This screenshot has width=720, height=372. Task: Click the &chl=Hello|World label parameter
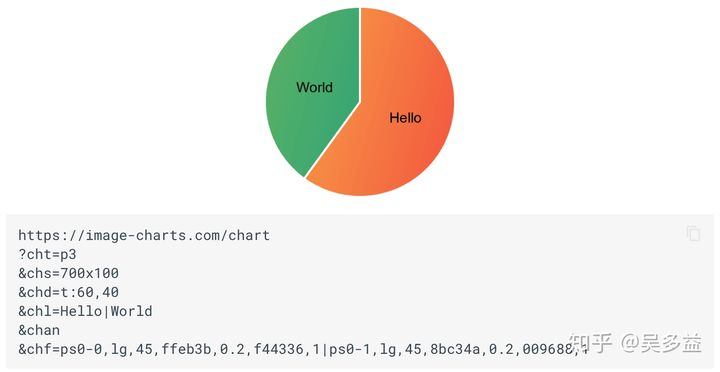(85, 311)
